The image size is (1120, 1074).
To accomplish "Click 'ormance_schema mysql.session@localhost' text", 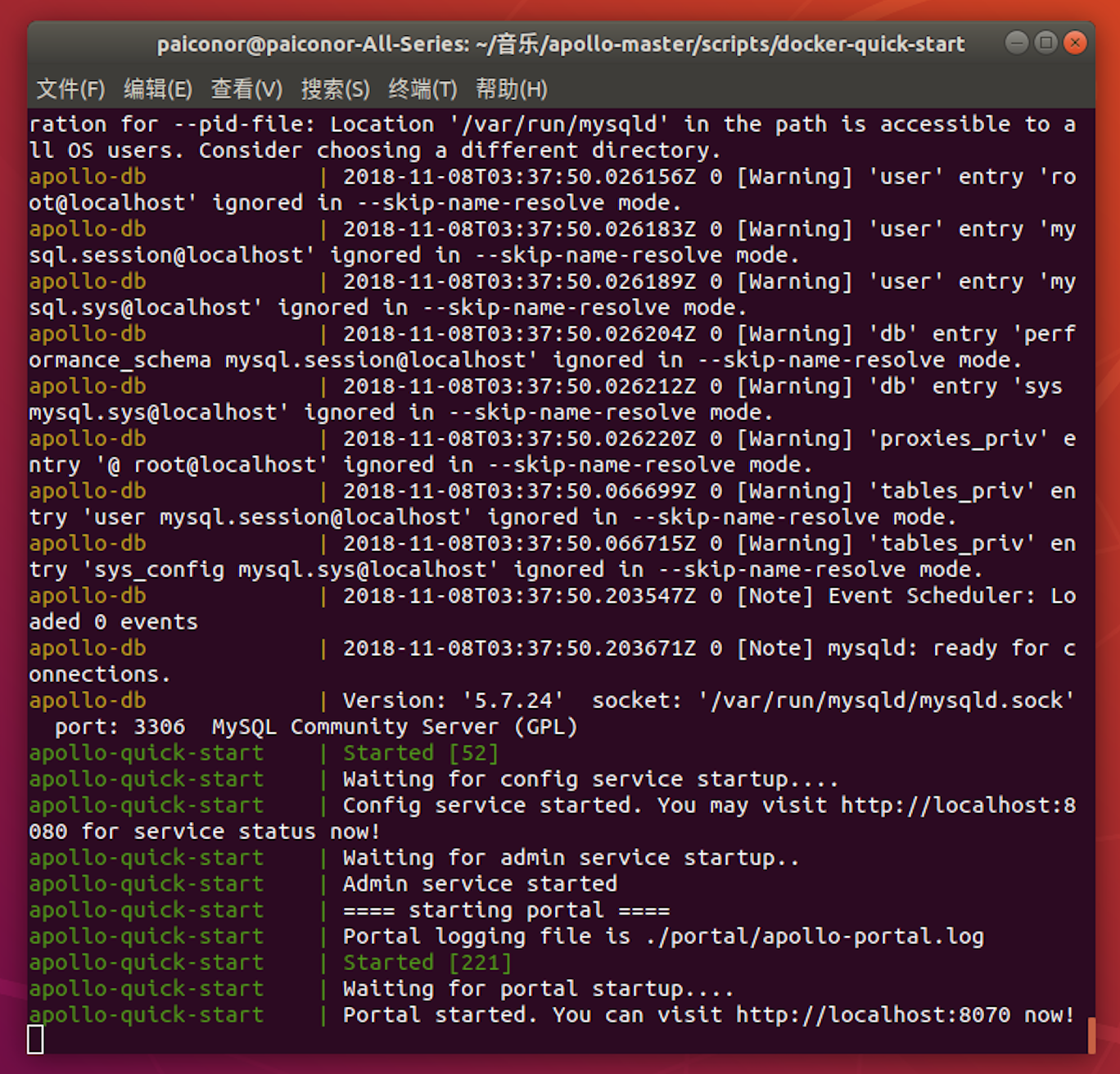I will (x=284, y=360).
